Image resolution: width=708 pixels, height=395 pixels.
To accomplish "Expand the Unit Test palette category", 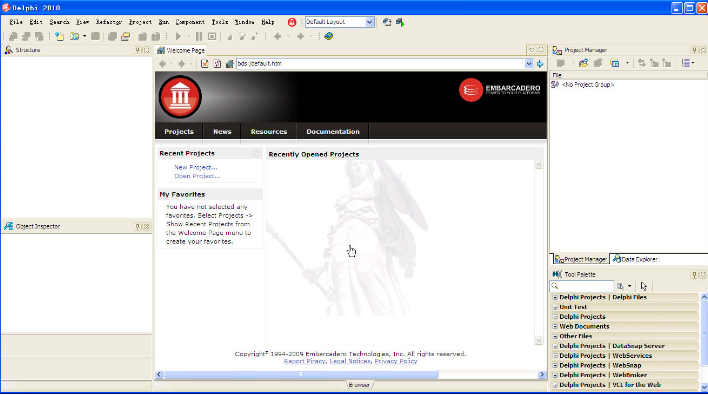I will pos(555,307).
